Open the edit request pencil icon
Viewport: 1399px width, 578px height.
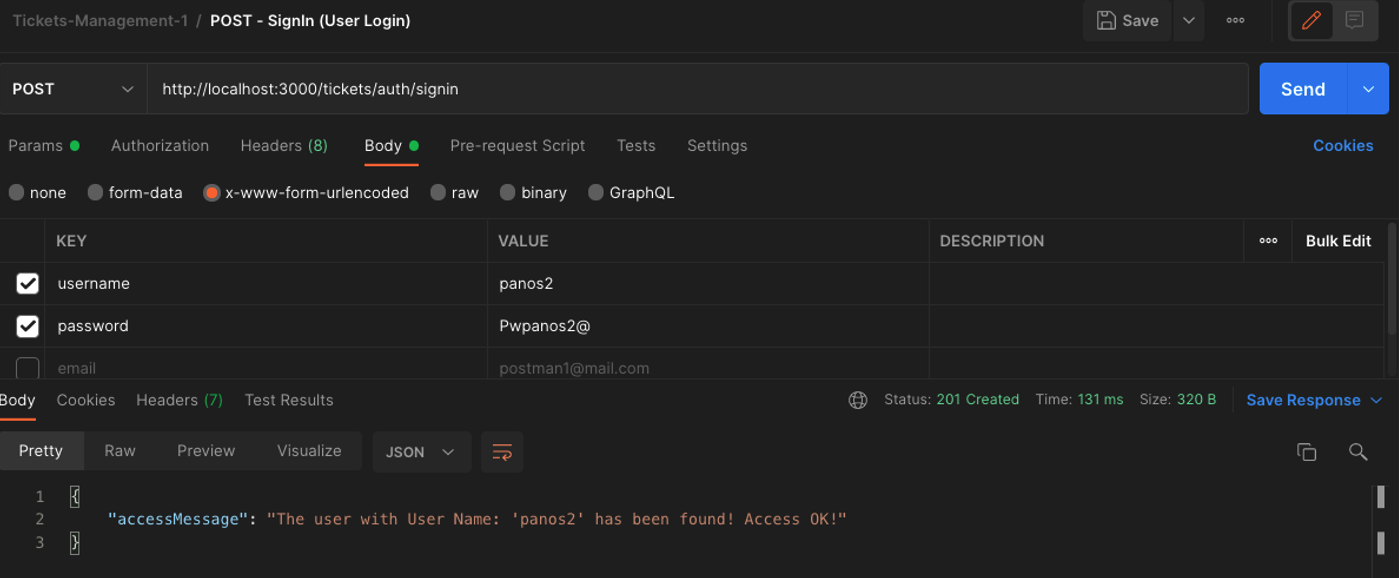[1311, 20]
